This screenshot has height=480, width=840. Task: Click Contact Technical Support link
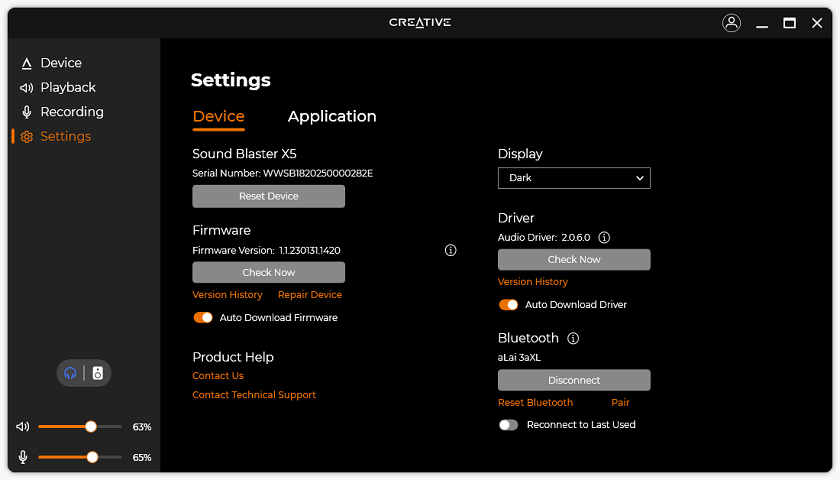pyautogui.click(x=254, y=395)
